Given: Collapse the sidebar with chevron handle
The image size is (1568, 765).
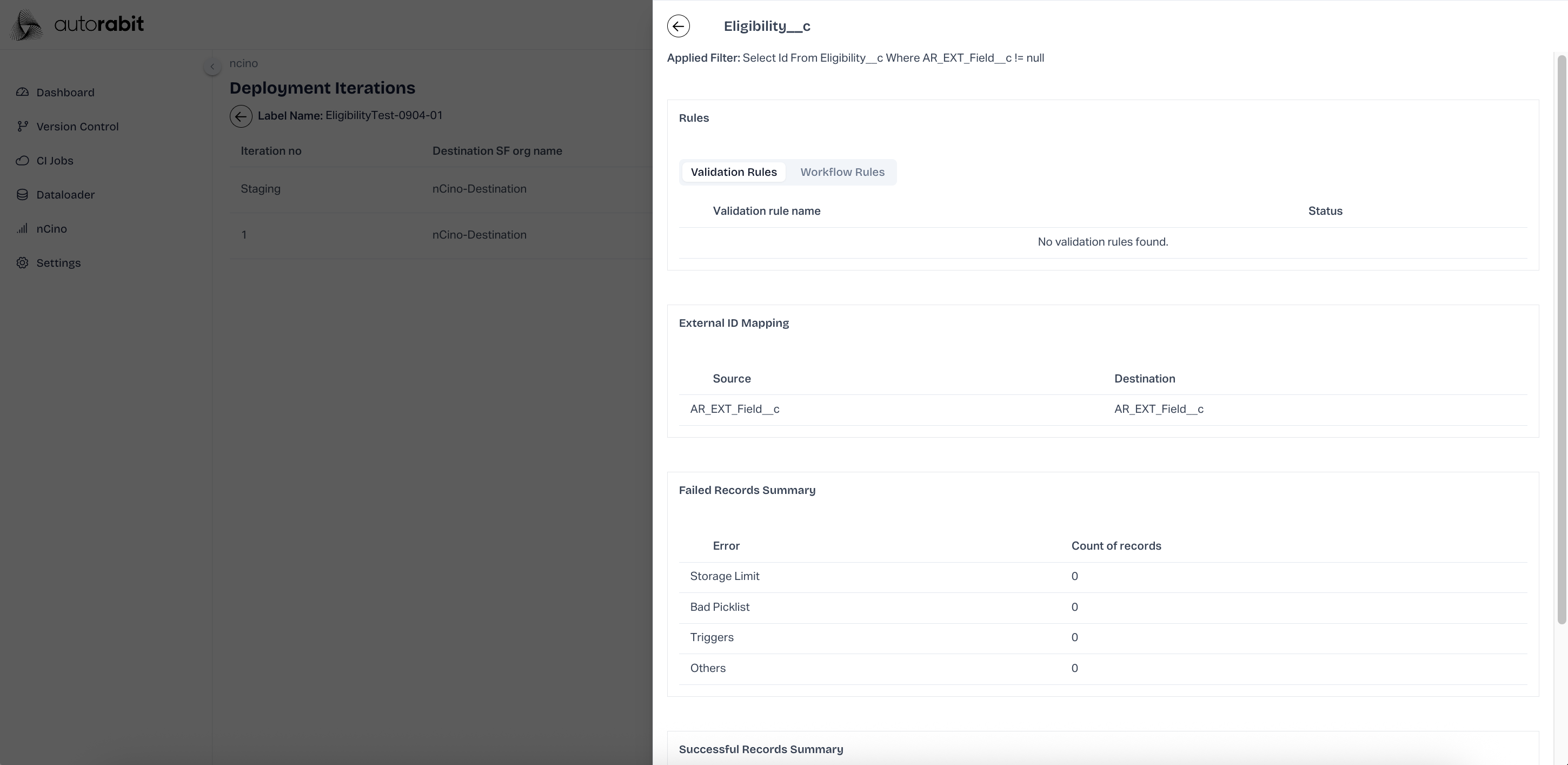Looking at the screenshot, I should click(212, 67).
